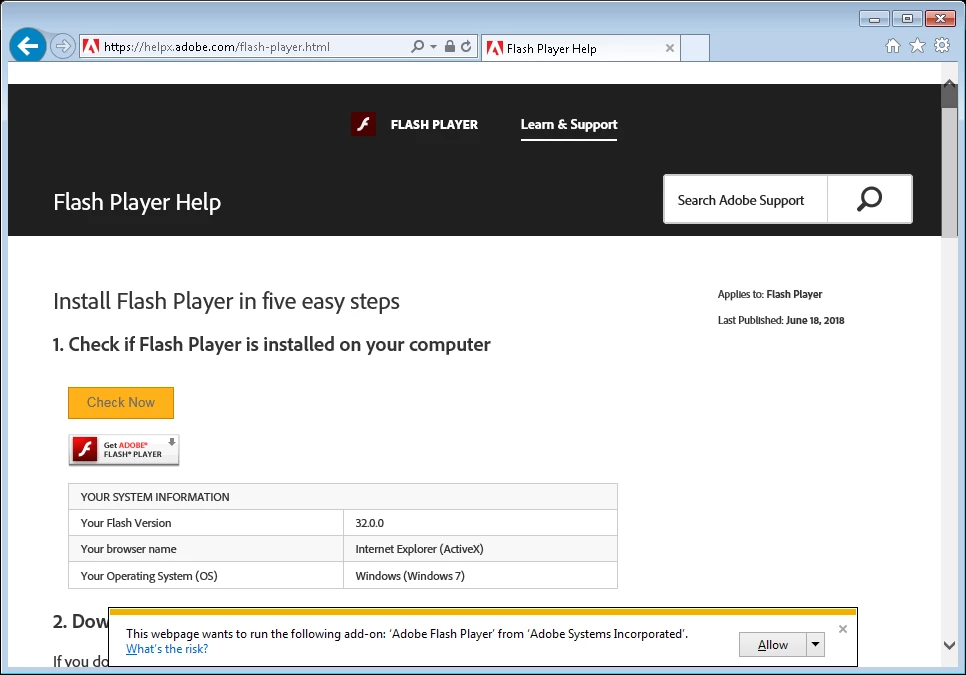Viewport: 966px width, 675px height.
Task: Click the YOUR SYSTEM INFORMATION header
Action: click(155, 497)
